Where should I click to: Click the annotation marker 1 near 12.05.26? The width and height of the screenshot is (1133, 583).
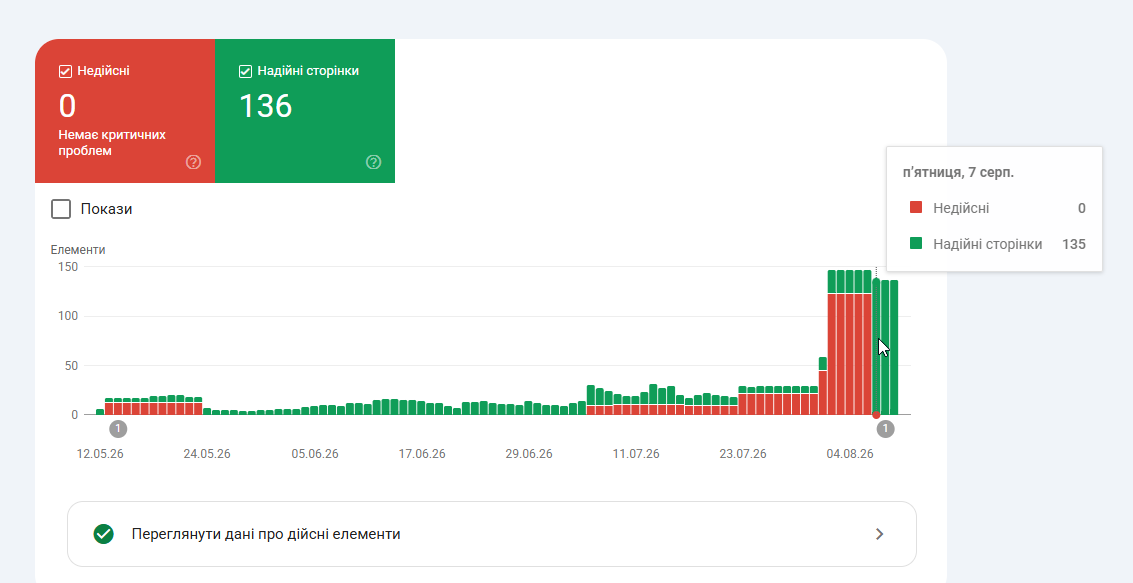(119, 429)
